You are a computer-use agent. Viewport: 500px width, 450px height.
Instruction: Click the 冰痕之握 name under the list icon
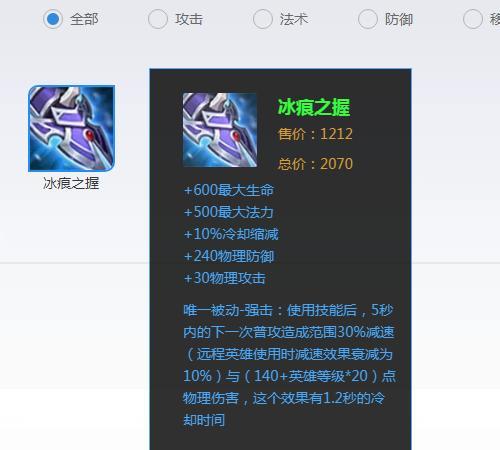coord(71,183)
